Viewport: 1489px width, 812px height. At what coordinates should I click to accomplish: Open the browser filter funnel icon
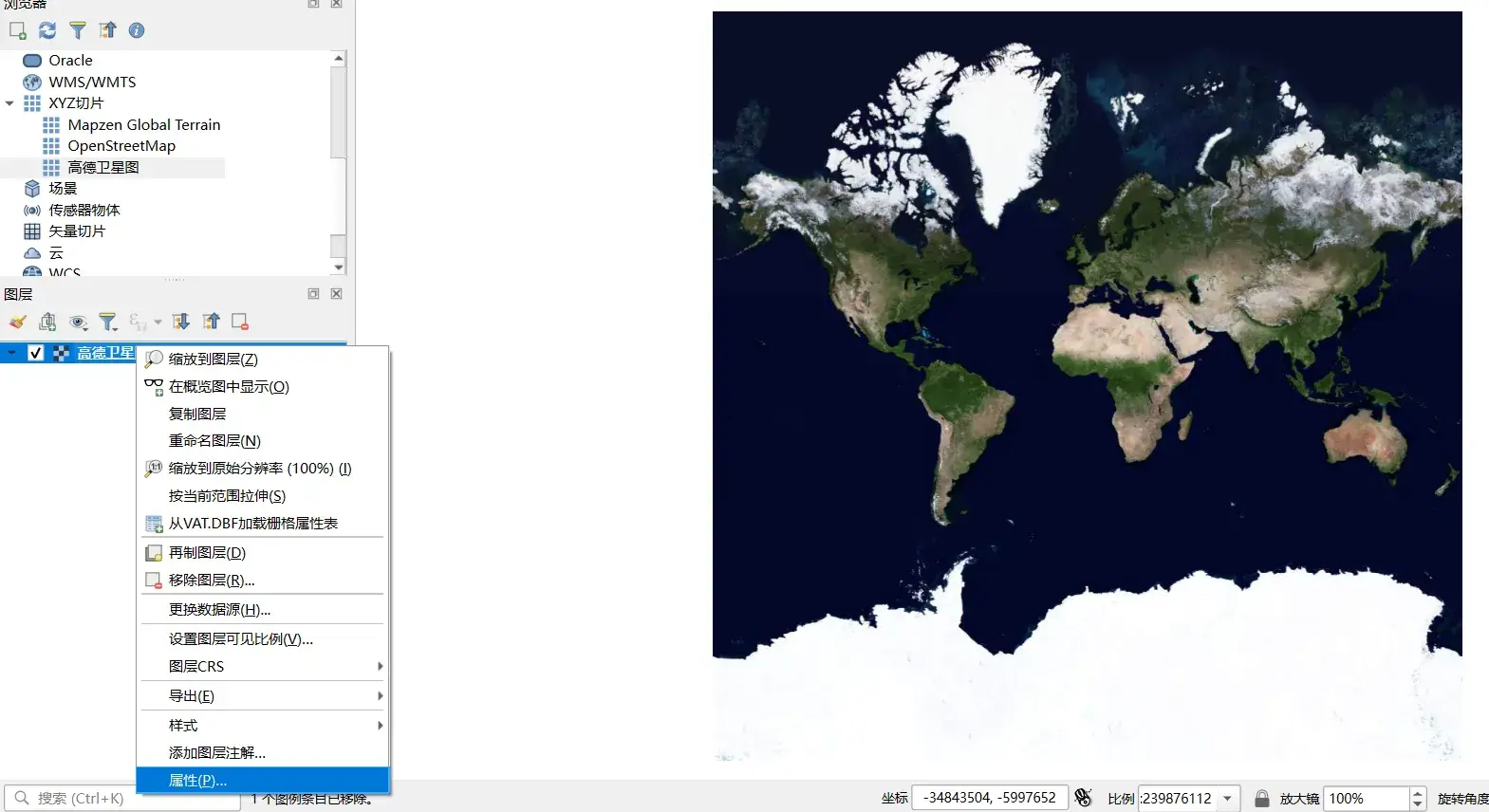(x=78, y=30)
